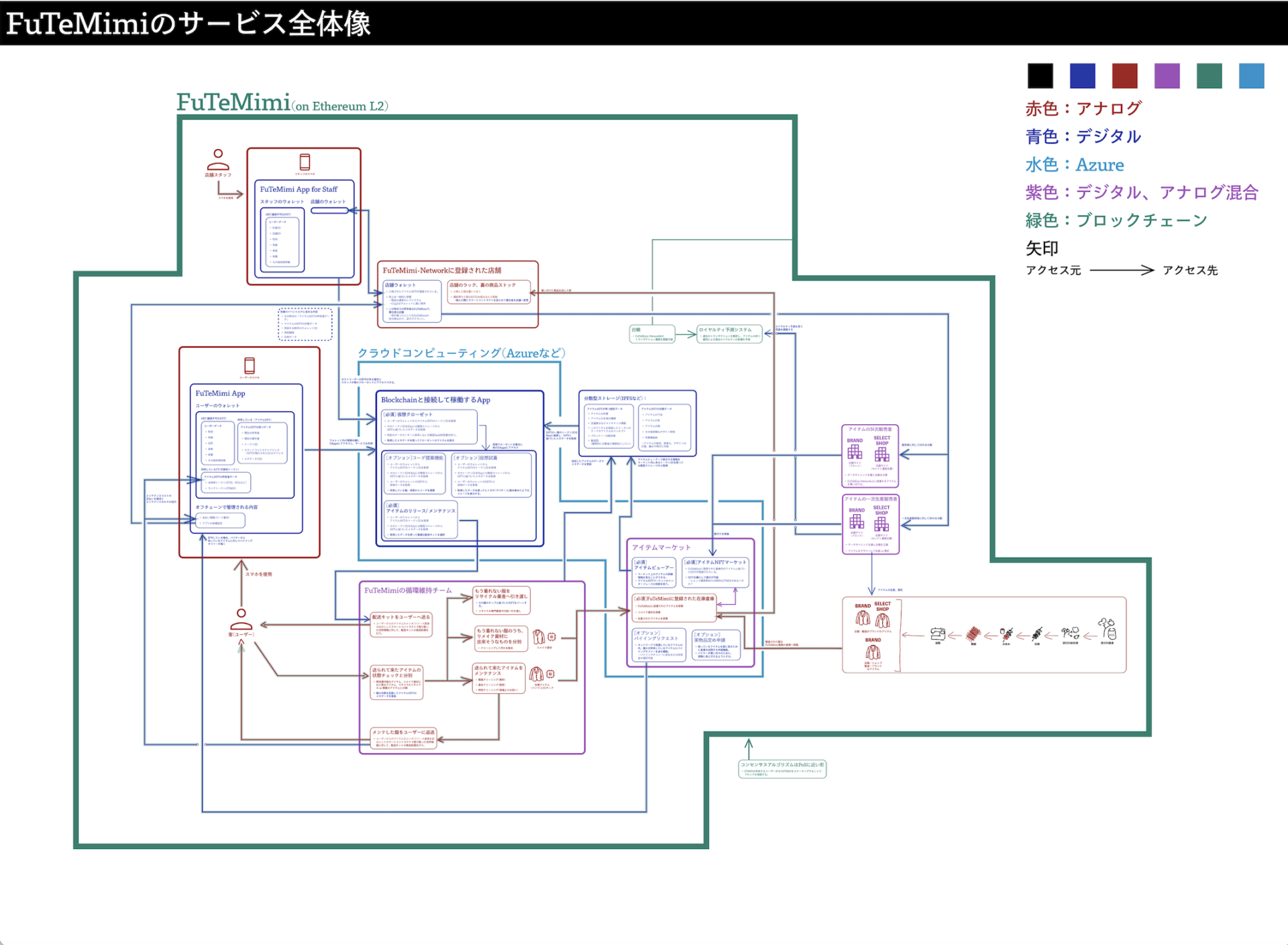The image size is (1288, 945).
Task: Click BRAND building icon in N次販売者 box
Action: [x=855, y=451]
